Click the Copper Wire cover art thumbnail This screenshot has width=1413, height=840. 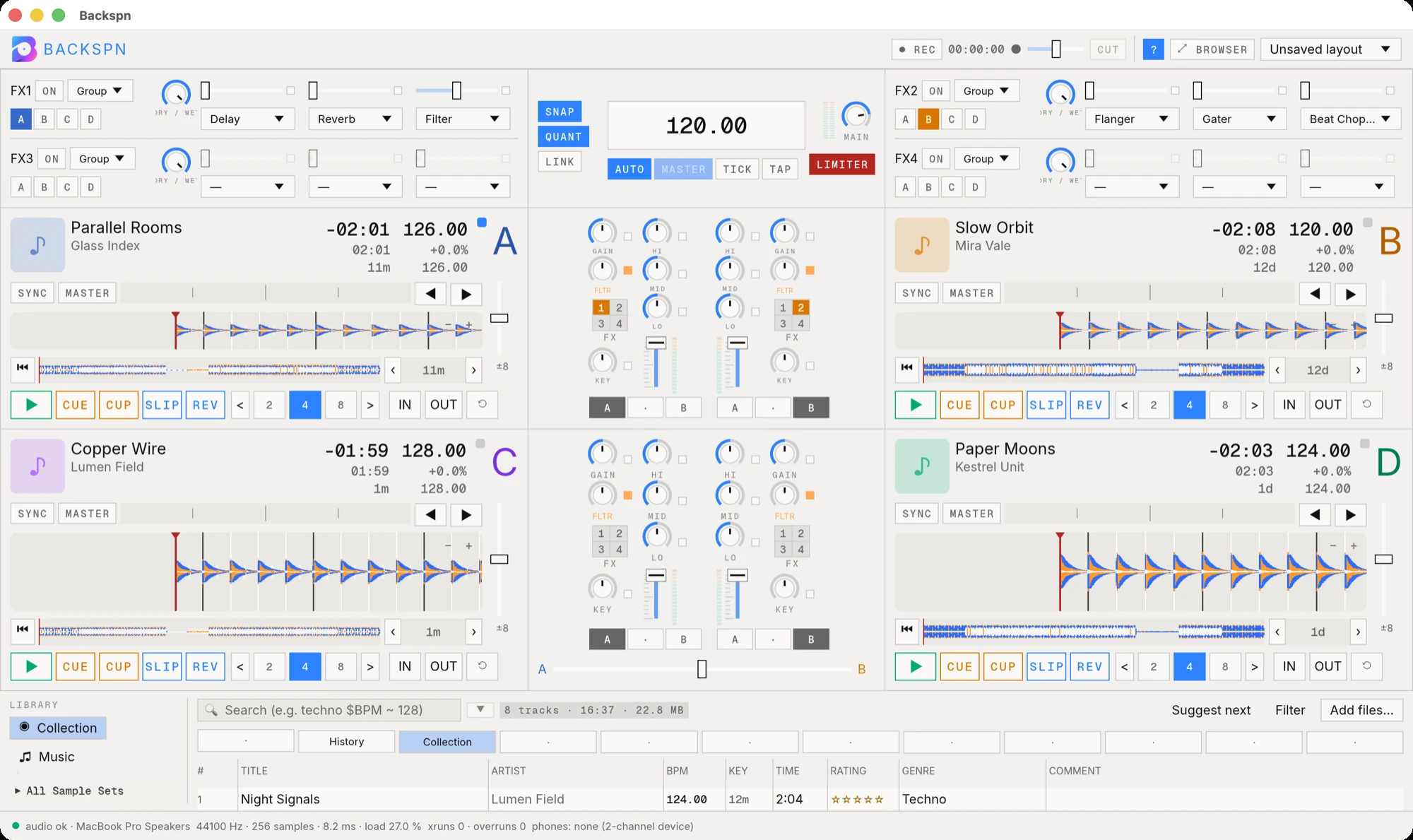point(37,466)
